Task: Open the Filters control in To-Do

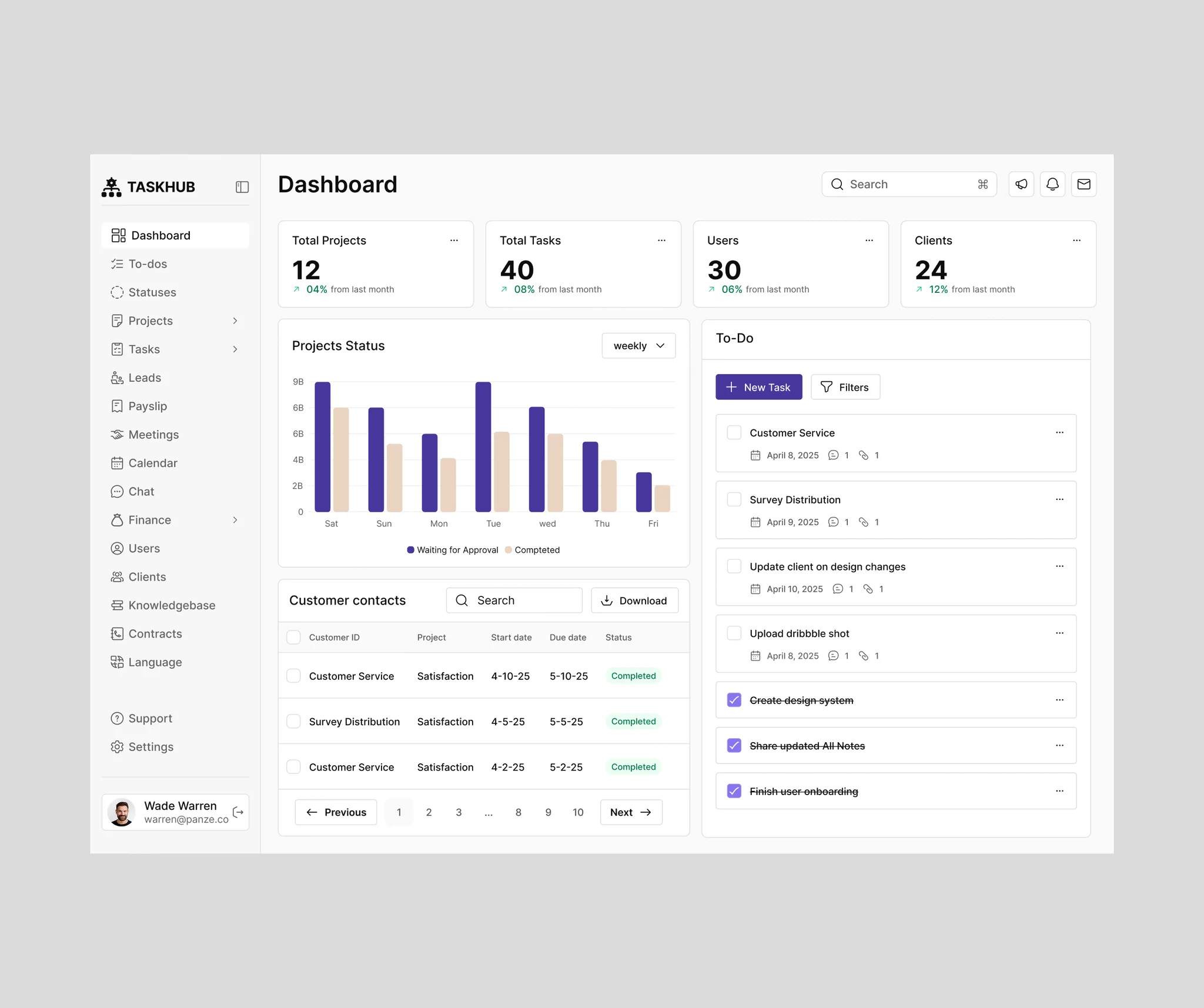Action: (845, 387)
